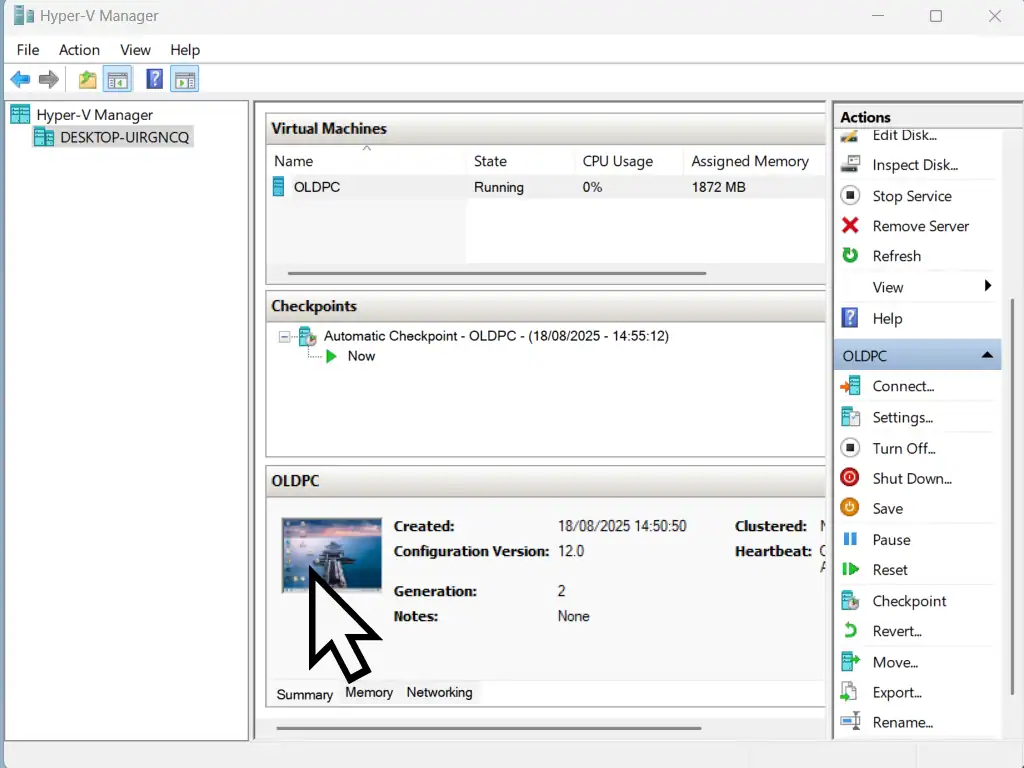Toggle the Show/Hide Action Pane toolbar button
The height and width of the screenshot is (768, 1024).
coord(184,79)
